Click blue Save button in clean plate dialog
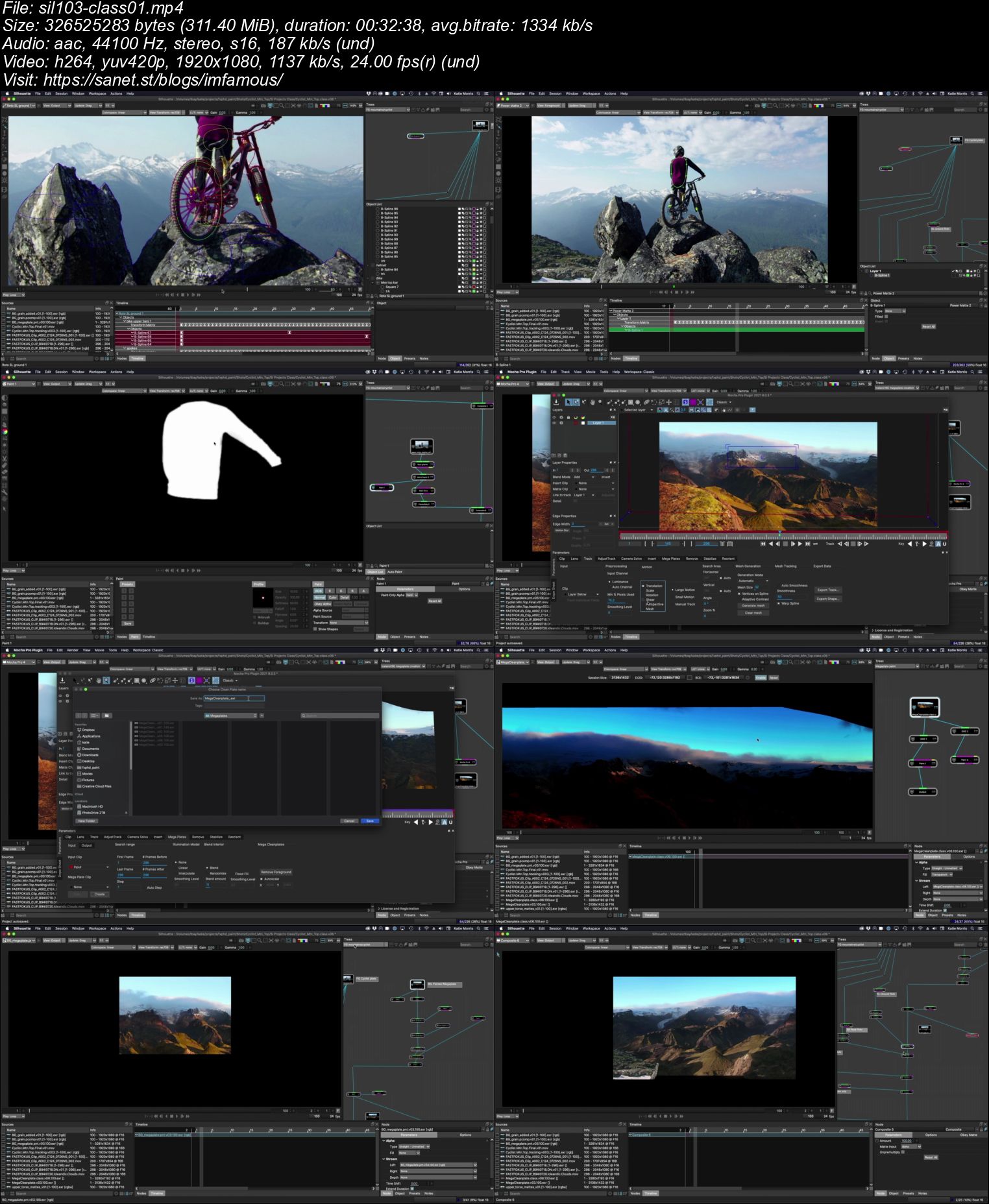The width and height of the screenshot is (989, 1204). [370, 821]
